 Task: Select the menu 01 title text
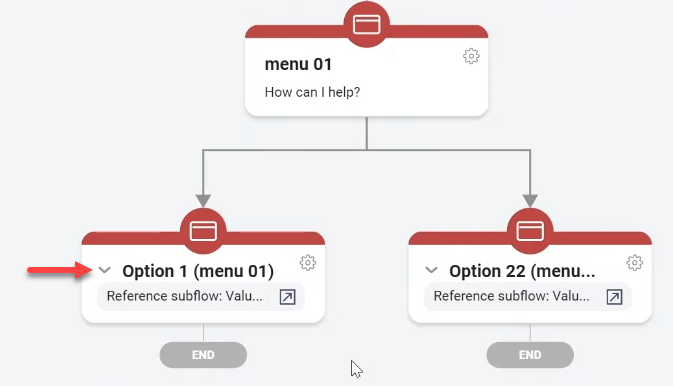pyautogui.click(x=298, y=64)
